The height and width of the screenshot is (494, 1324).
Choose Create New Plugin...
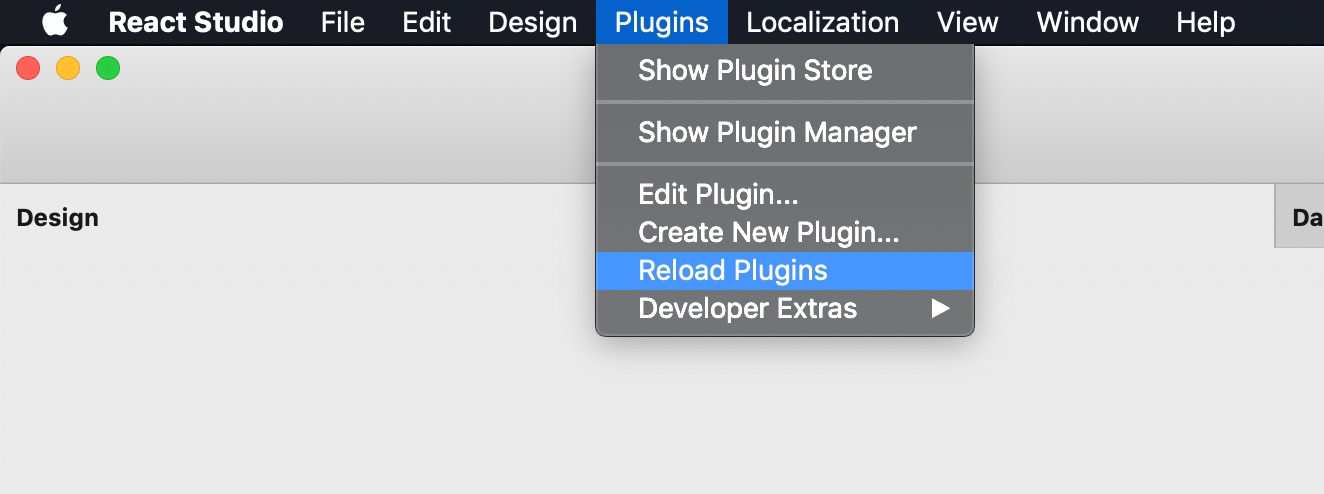(x=768, y=232)
